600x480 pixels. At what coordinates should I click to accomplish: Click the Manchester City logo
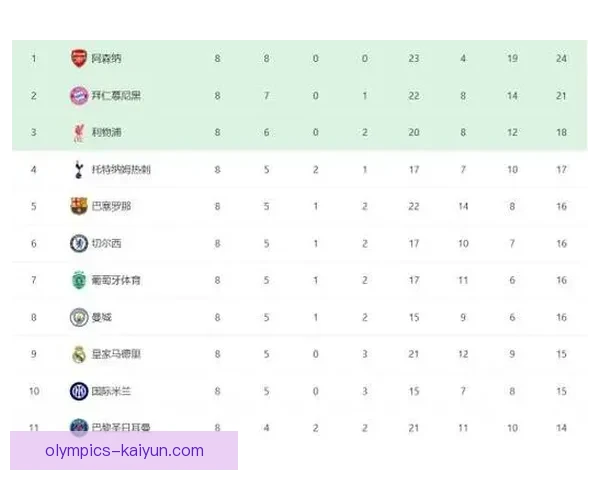[x=79, y=317]
